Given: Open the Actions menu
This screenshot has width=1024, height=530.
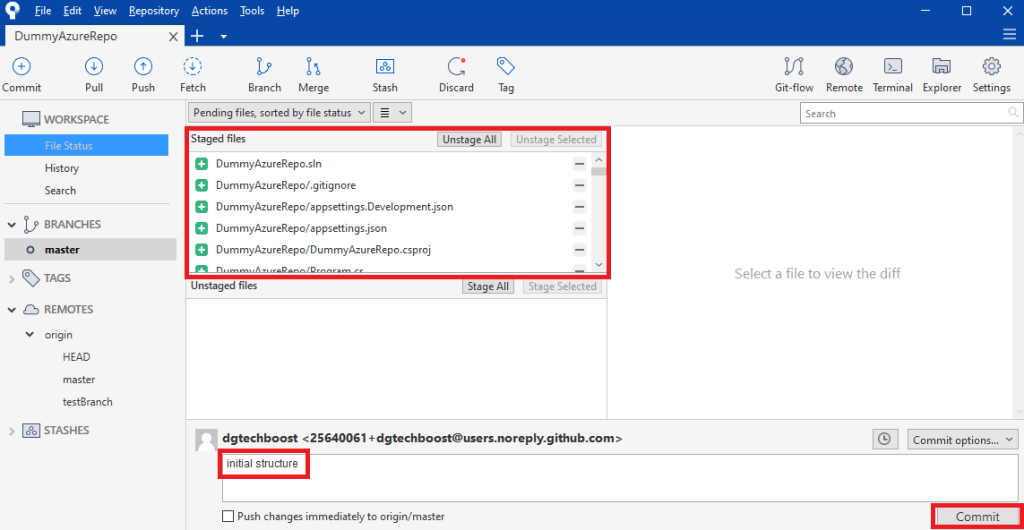Looking at the screenshot, I should pos(209,10).
